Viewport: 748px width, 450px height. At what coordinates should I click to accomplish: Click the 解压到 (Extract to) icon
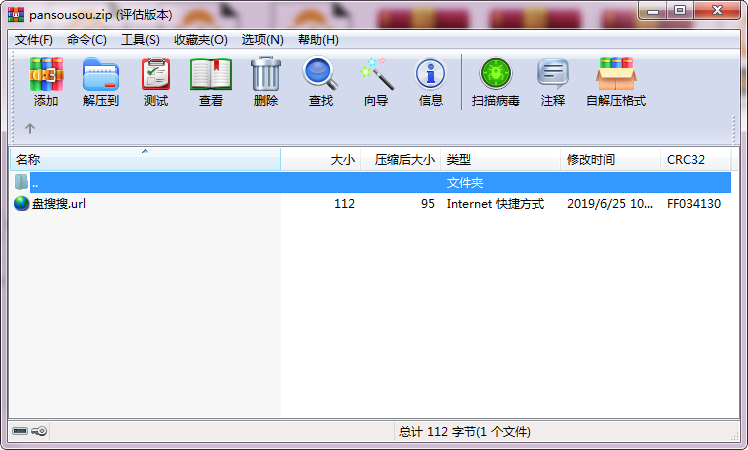[x=101, y=74]
